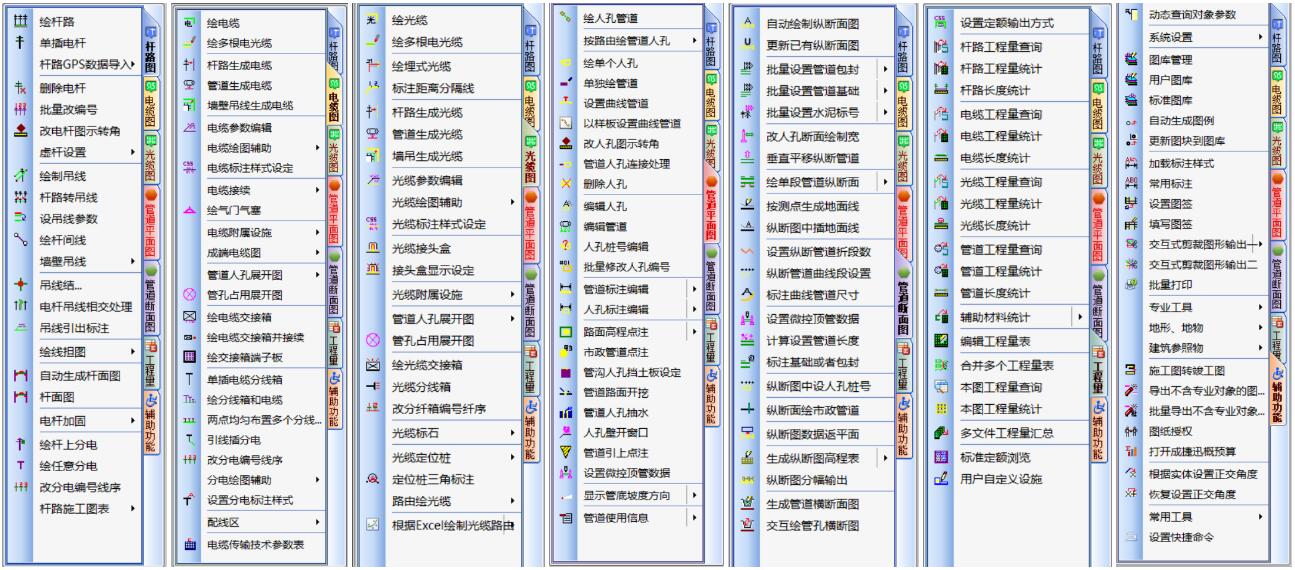Select the 按测点生成地面线 icon
Image resolution: width=1295 pixels, height=570 pixels.
(x=747, y=204)
